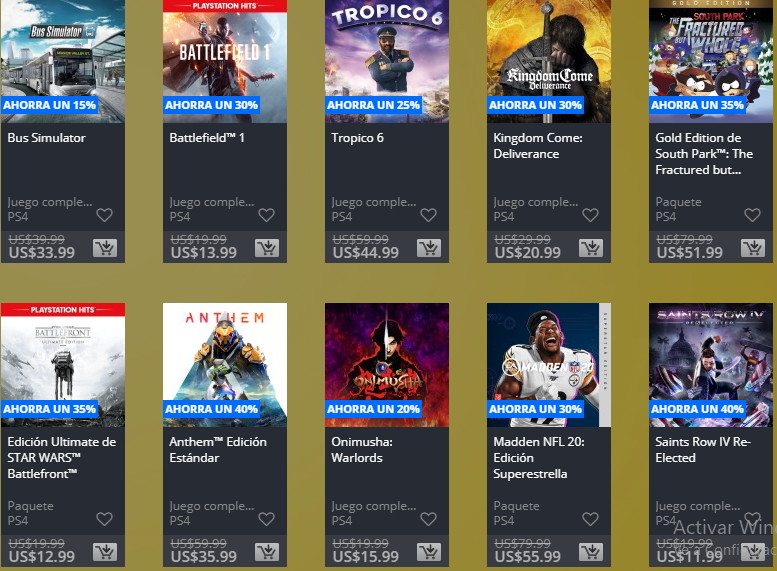Add Kingdom Come: Deliverance to cart
The height and width of the screenshot is (571, 777).
click(591, 248)
